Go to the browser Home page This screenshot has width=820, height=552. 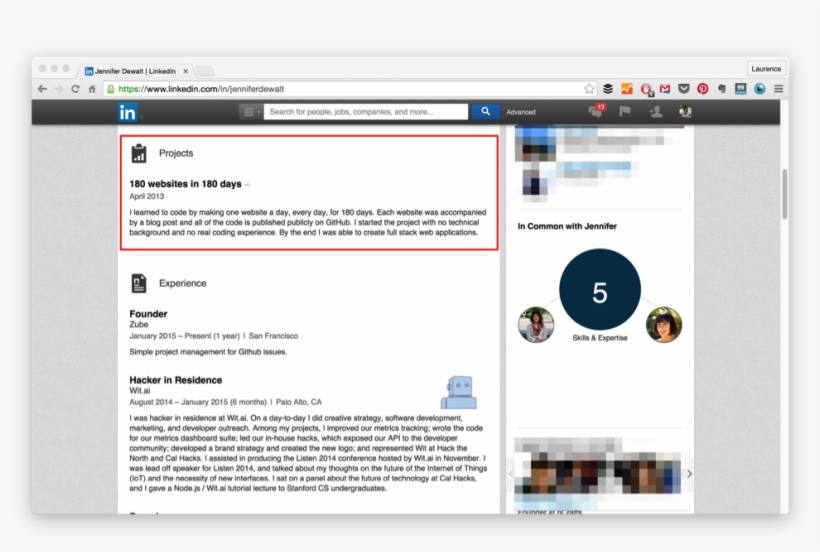(x=92, y=89)
